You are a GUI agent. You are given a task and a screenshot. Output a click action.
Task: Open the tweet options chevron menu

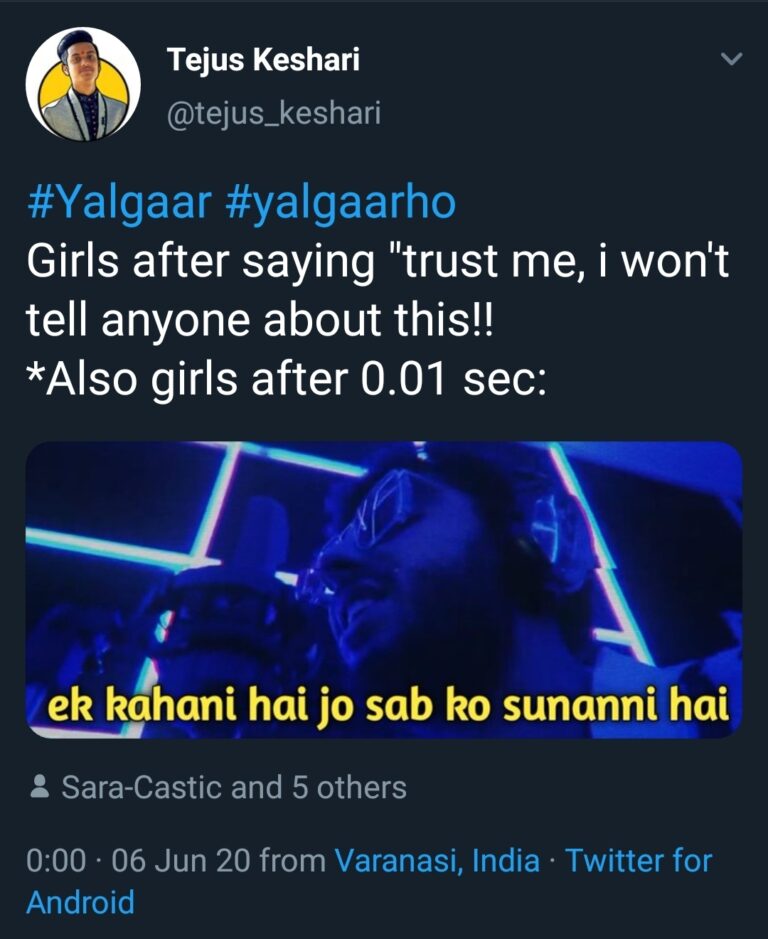732,60
